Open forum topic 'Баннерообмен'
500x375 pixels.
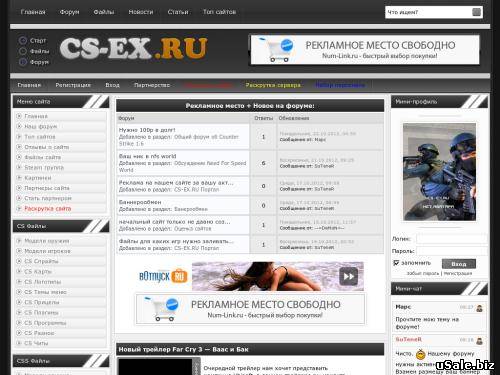click(x=140, y=202)
